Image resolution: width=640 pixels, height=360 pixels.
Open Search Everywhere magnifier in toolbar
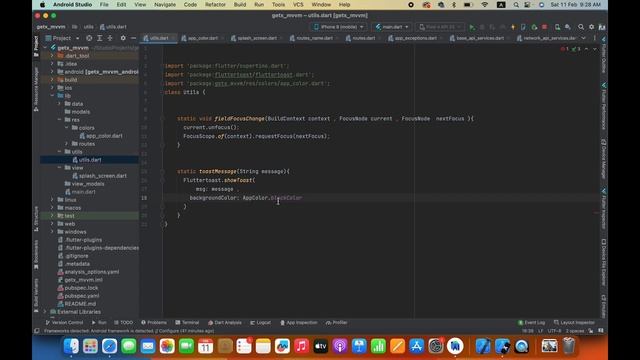581,27
